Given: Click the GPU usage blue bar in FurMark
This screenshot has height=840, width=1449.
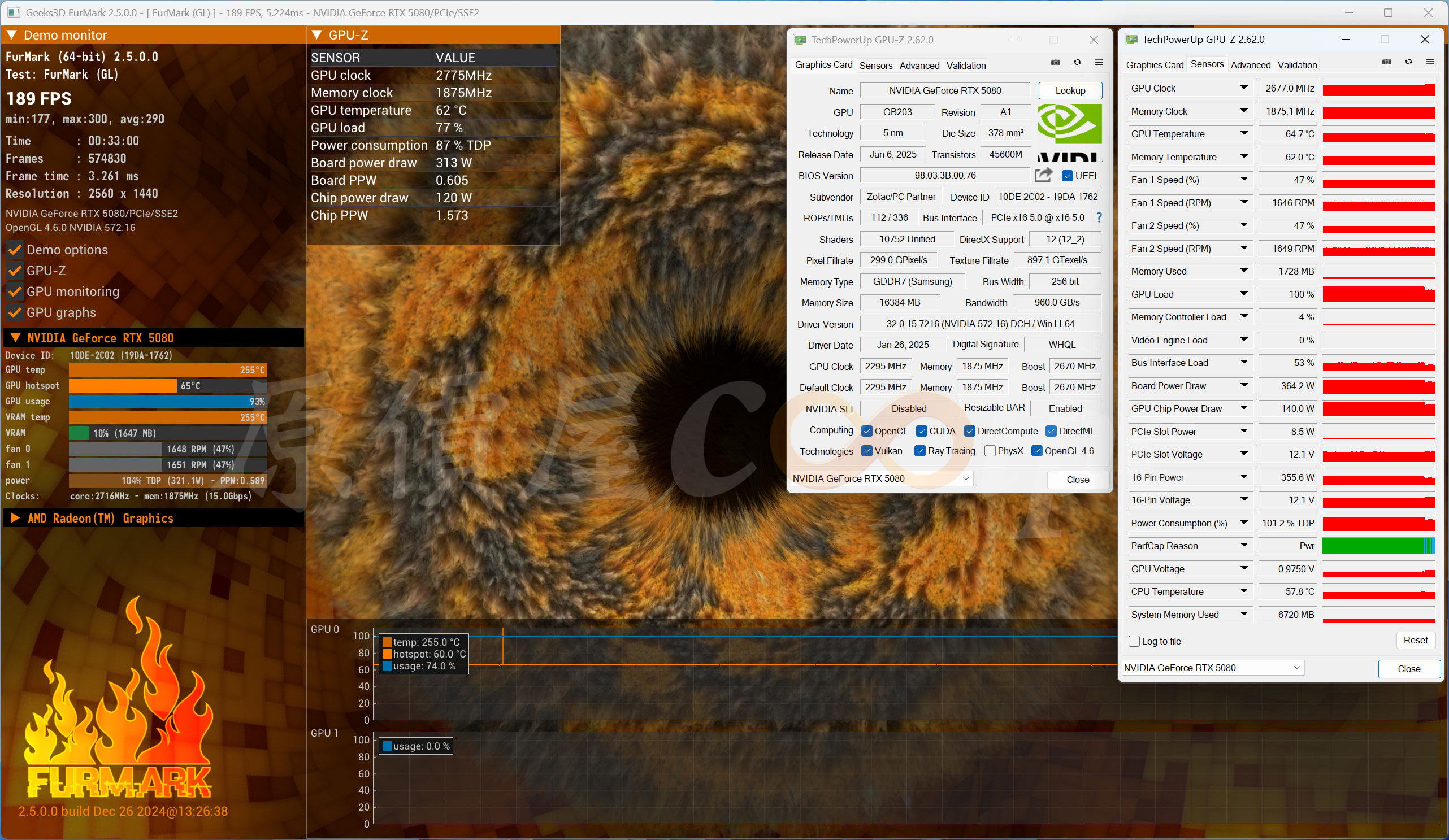Looking at the screenshot, I should (168, 401).
